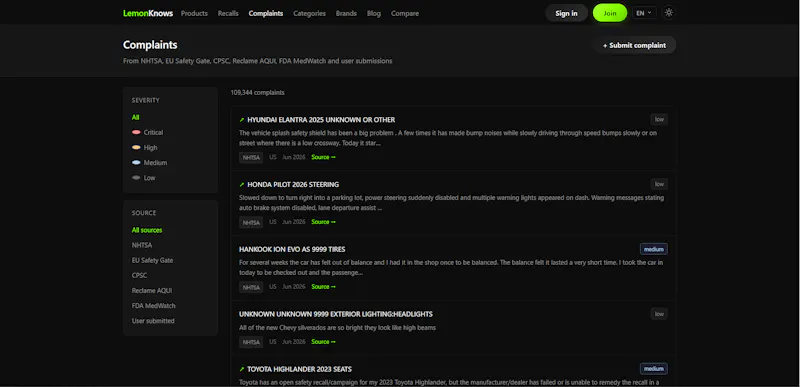Click blue Medium severity color dot
800x387 pixels.
point(136,163)
